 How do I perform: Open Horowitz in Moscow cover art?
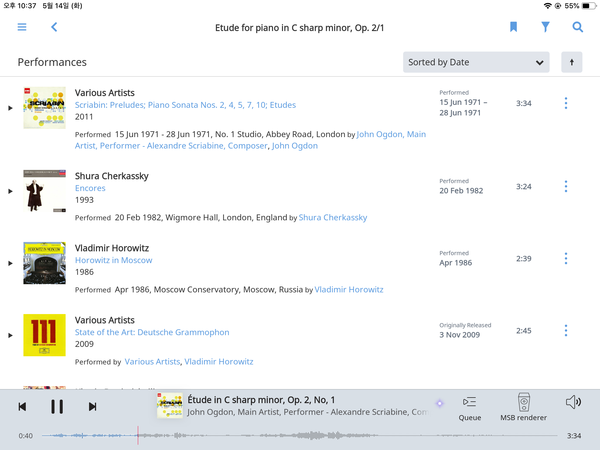click(44, 263)
